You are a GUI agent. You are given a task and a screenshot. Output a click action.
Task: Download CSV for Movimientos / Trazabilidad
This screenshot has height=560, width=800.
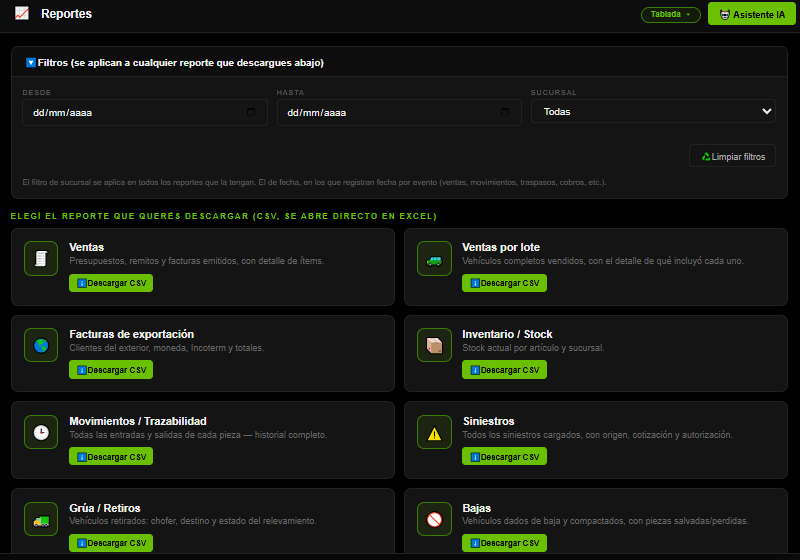click(111, 456)
